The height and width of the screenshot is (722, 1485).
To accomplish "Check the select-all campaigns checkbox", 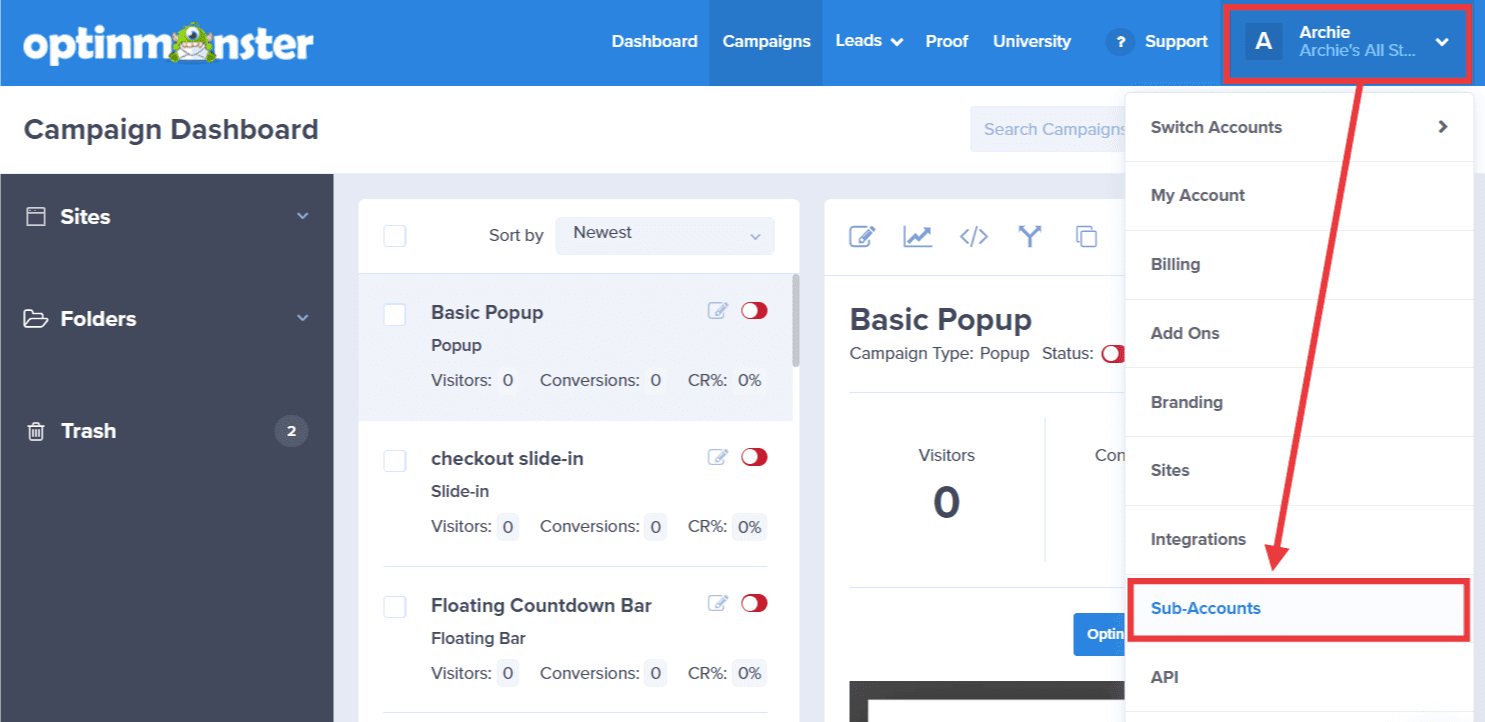I will 394,236.
